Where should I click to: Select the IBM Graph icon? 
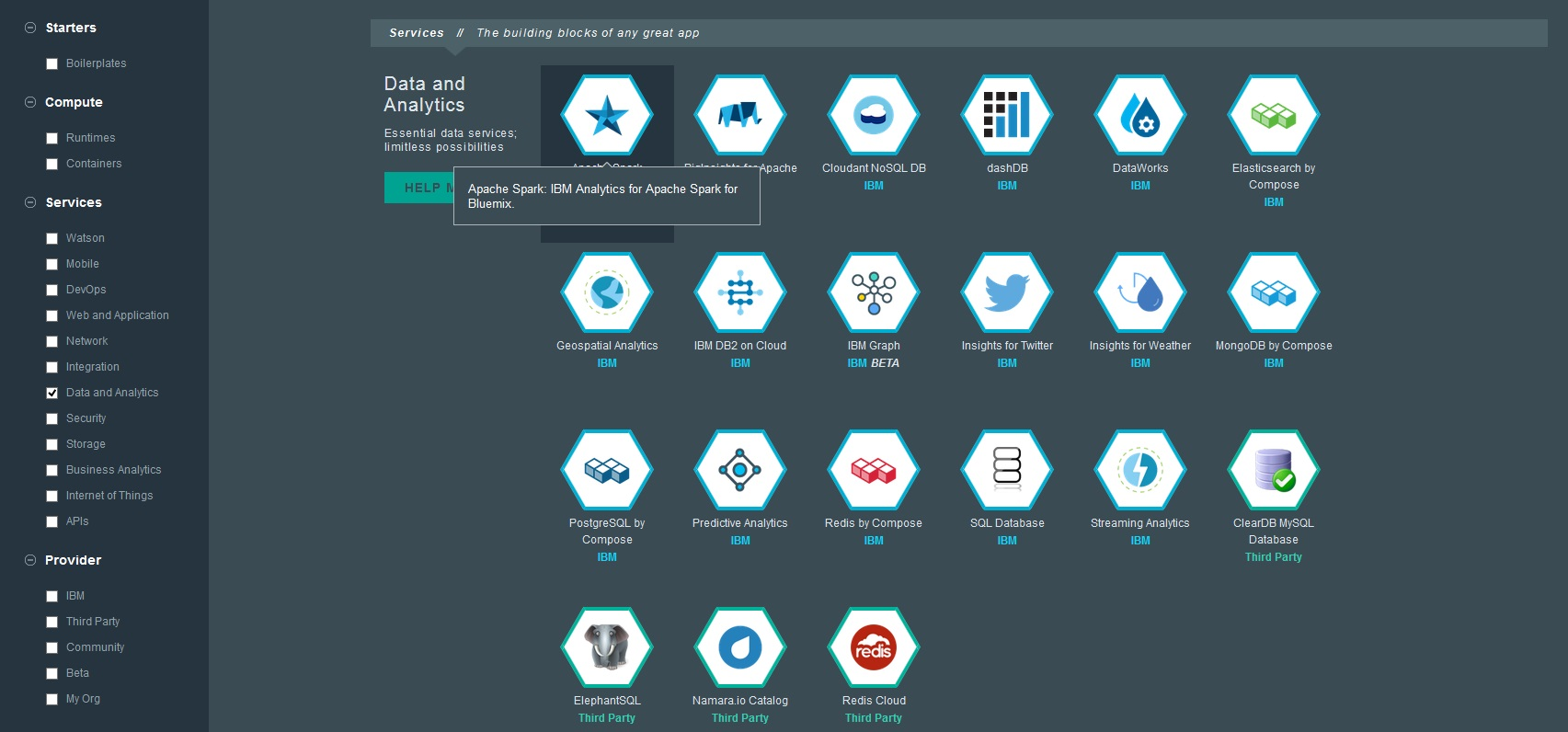874,293
